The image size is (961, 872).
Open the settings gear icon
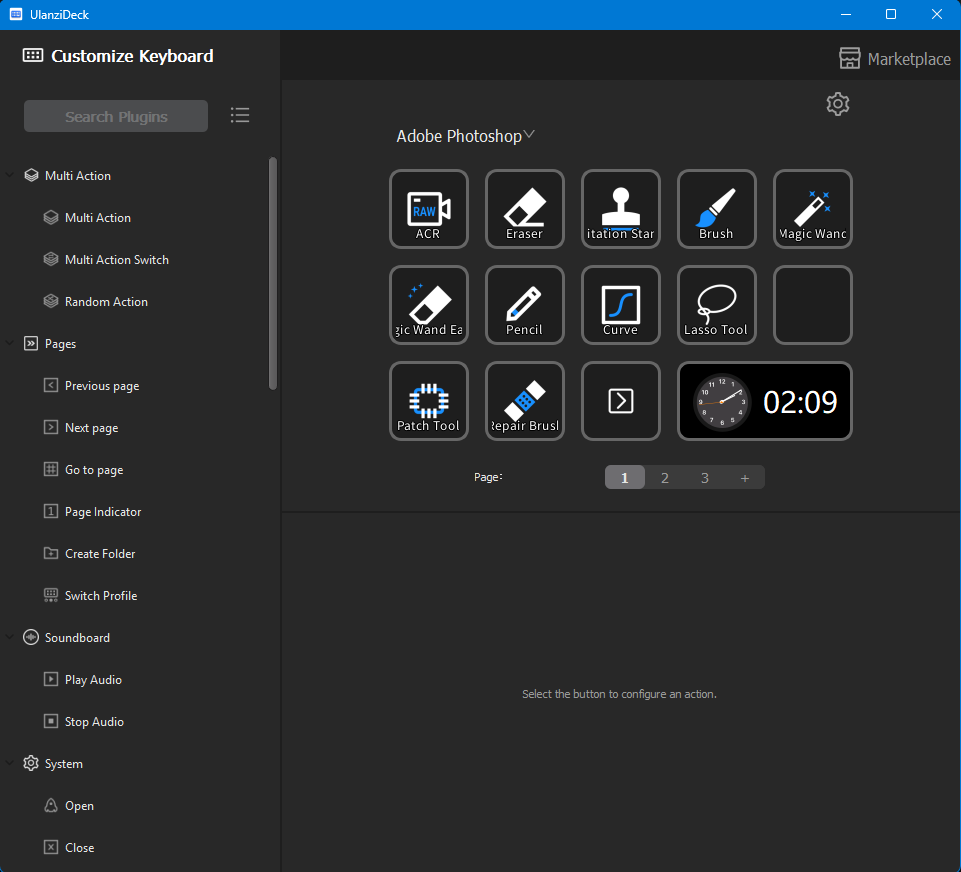pyautogui.click(x=837, y=104)
